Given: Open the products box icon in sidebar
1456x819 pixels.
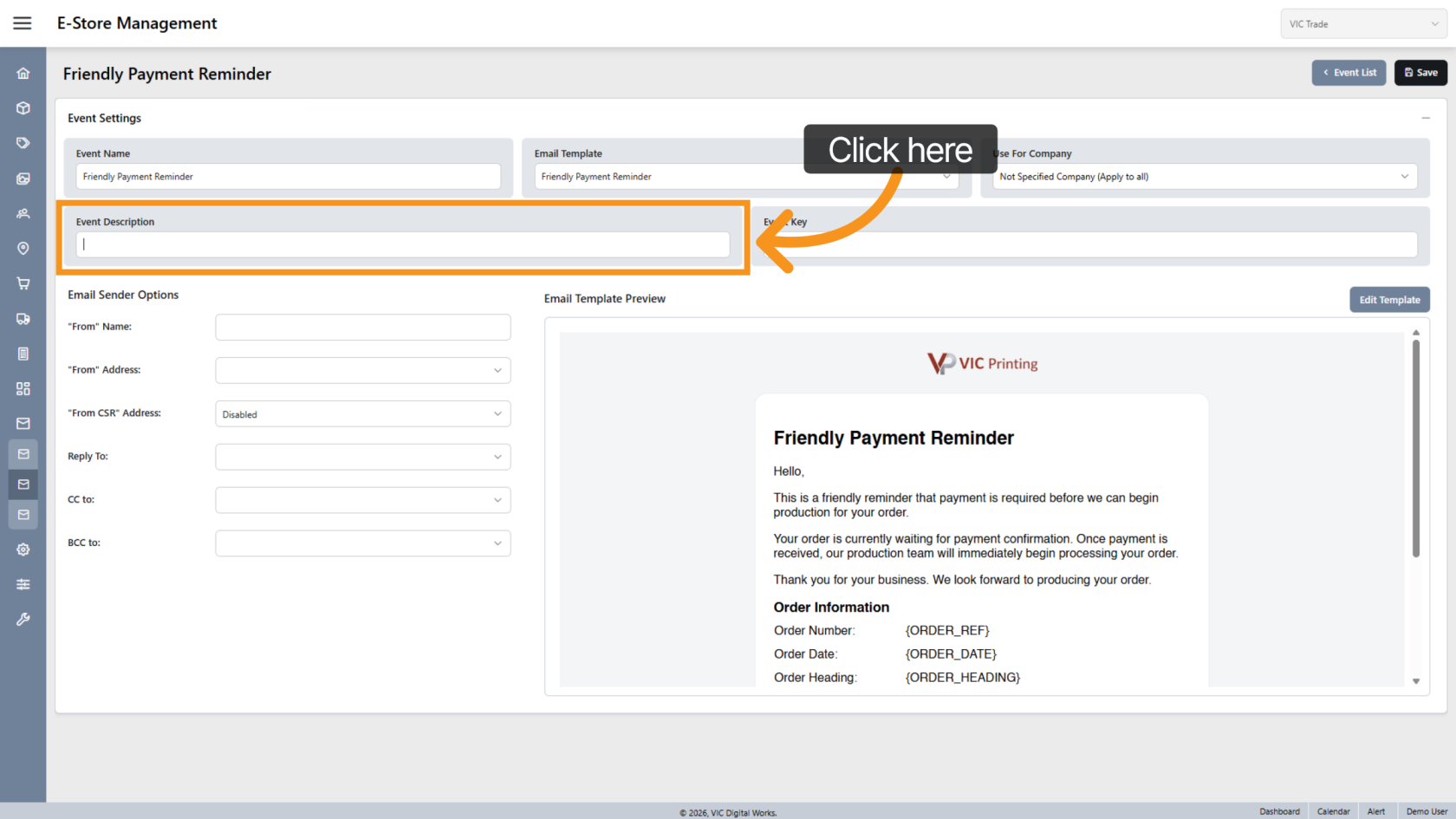Looking at the screenshot, I should coord(23,108).
